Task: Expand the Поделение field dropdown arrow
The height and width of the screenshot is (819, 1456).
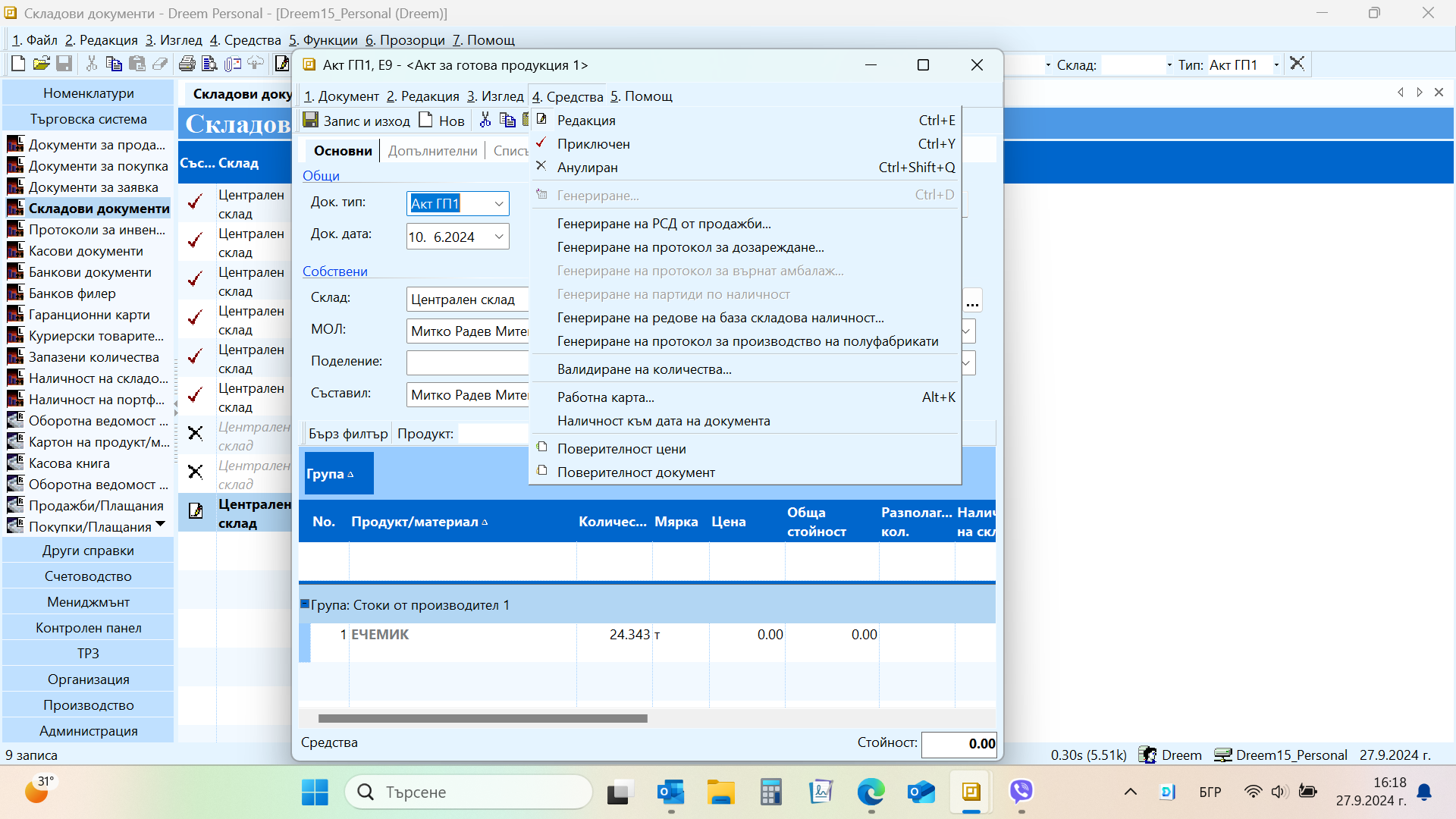Action: 967,362
